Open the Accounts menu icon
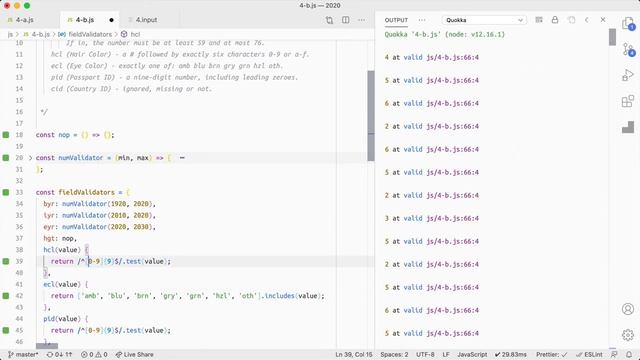Viewport: 640px width, 360px height. [628, 309]
